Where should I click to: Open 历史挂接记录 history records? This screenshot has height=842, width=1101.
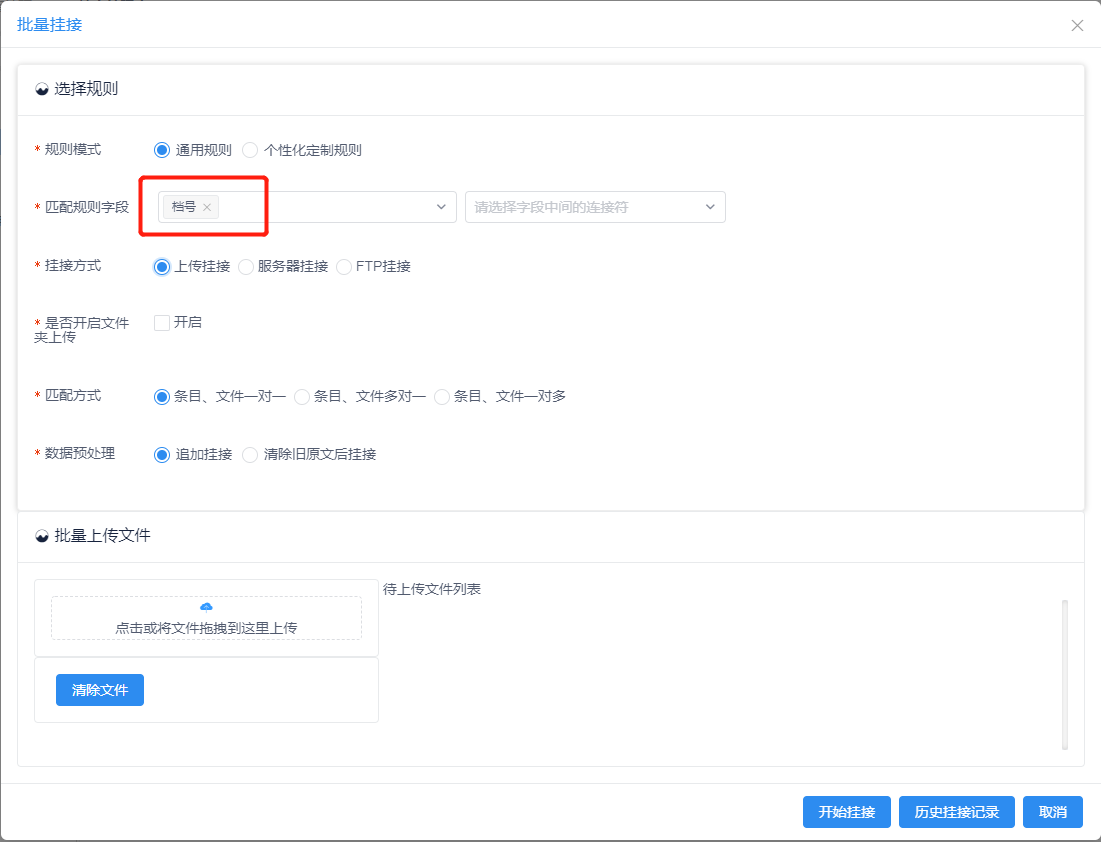pos(956,812)
